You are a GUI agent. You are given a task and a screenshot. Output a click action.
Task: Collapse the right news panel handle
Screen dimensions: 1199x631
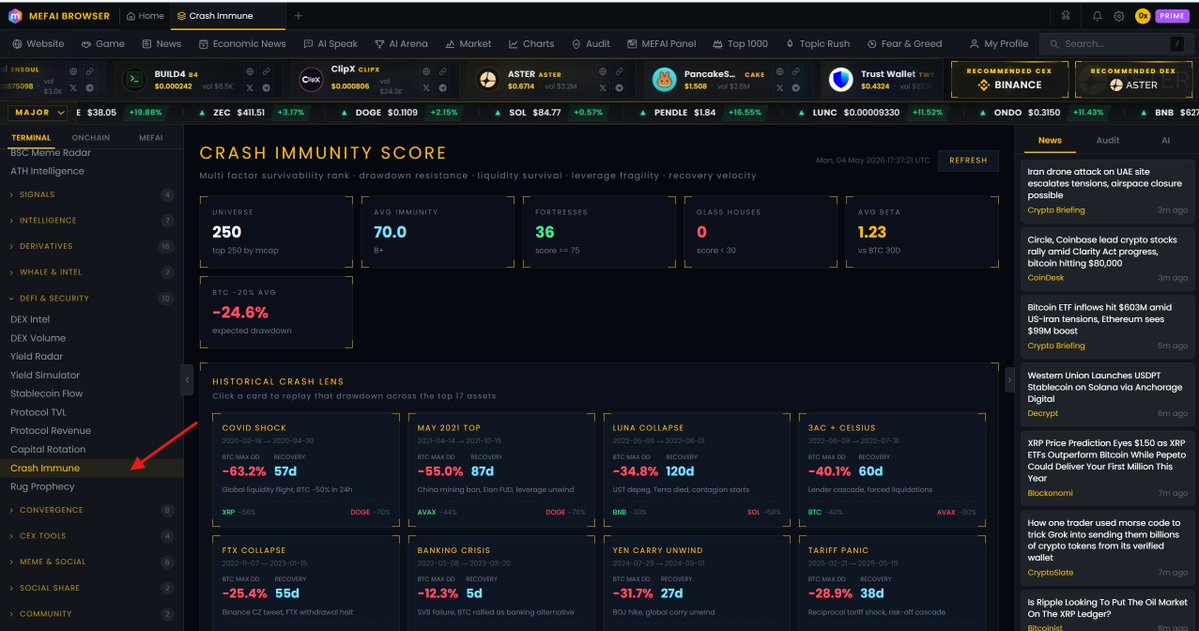point(1009,379)
